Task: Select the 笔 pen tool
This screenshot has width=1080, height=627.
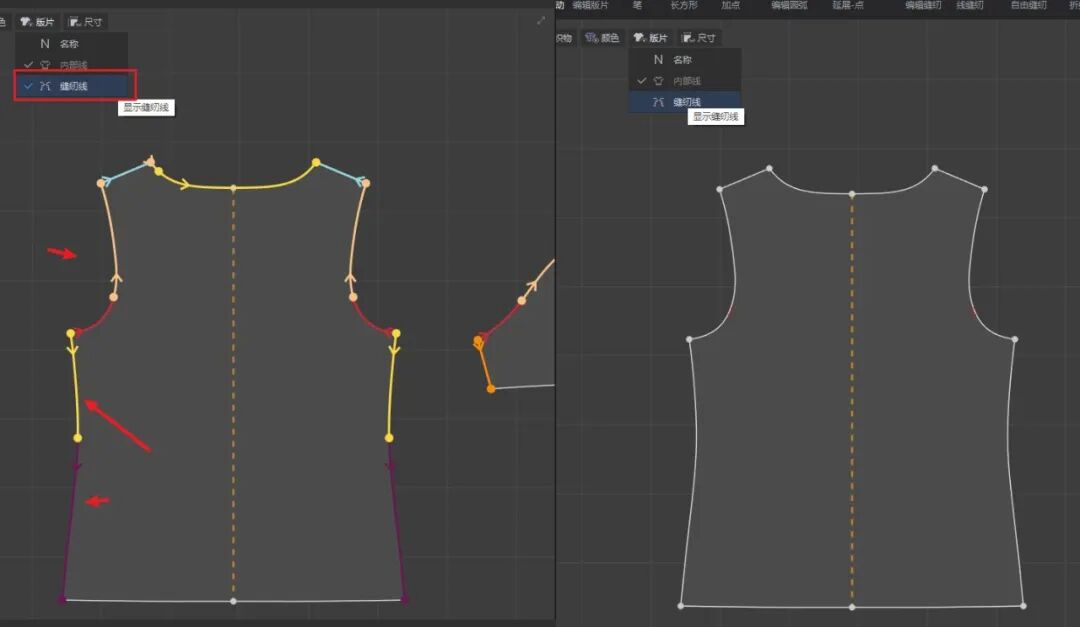Action: pyautogui.click(x=637, y=6)
